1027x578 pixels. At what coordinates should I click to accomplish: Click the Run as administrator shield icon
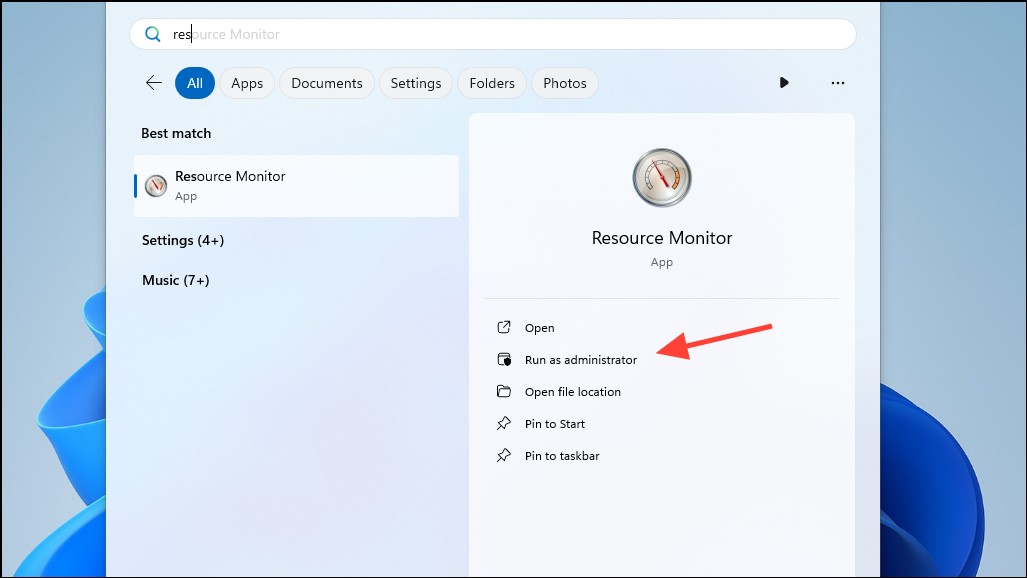click(x=504, y=359)
